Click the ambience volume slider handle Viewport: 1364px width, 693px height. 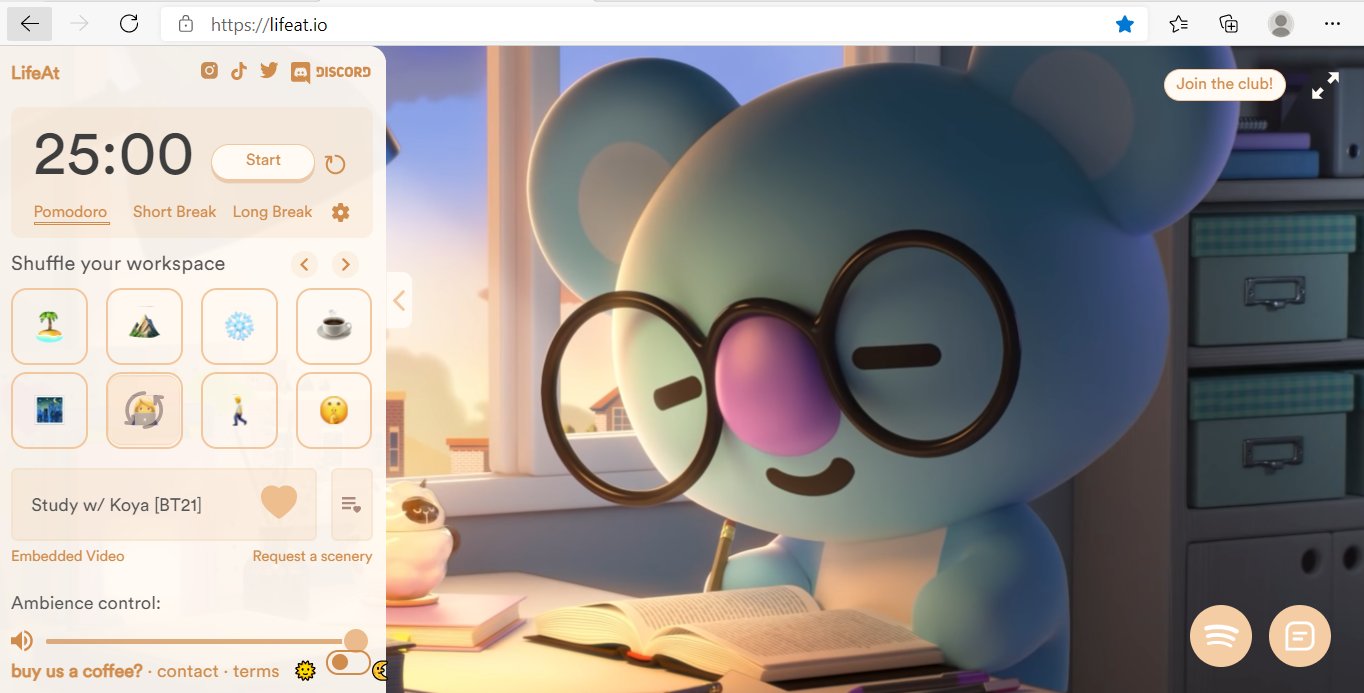(355, 640)
